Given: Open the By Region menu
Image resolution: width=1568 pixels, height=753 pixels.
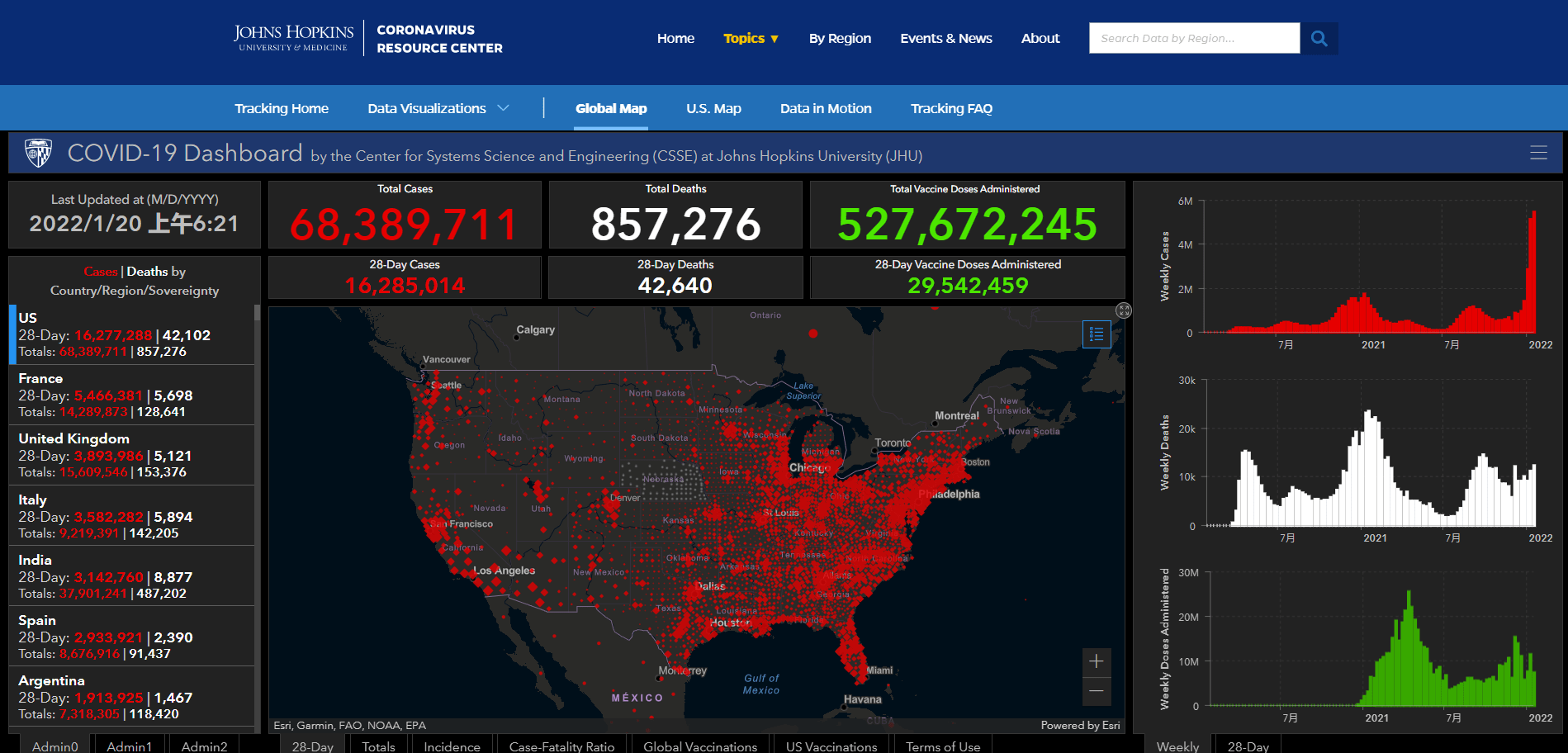Looking at the screenshot, I should coord(840,39).
